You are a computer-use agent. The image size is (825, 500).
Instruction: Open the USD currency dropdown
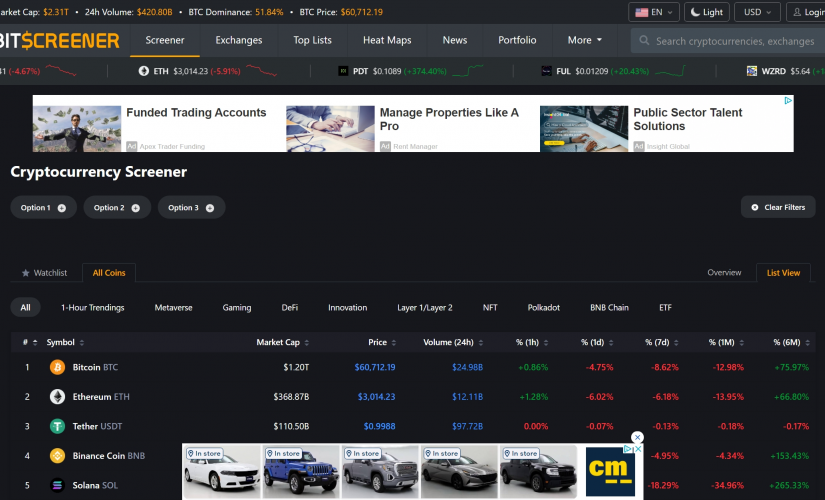757,12
